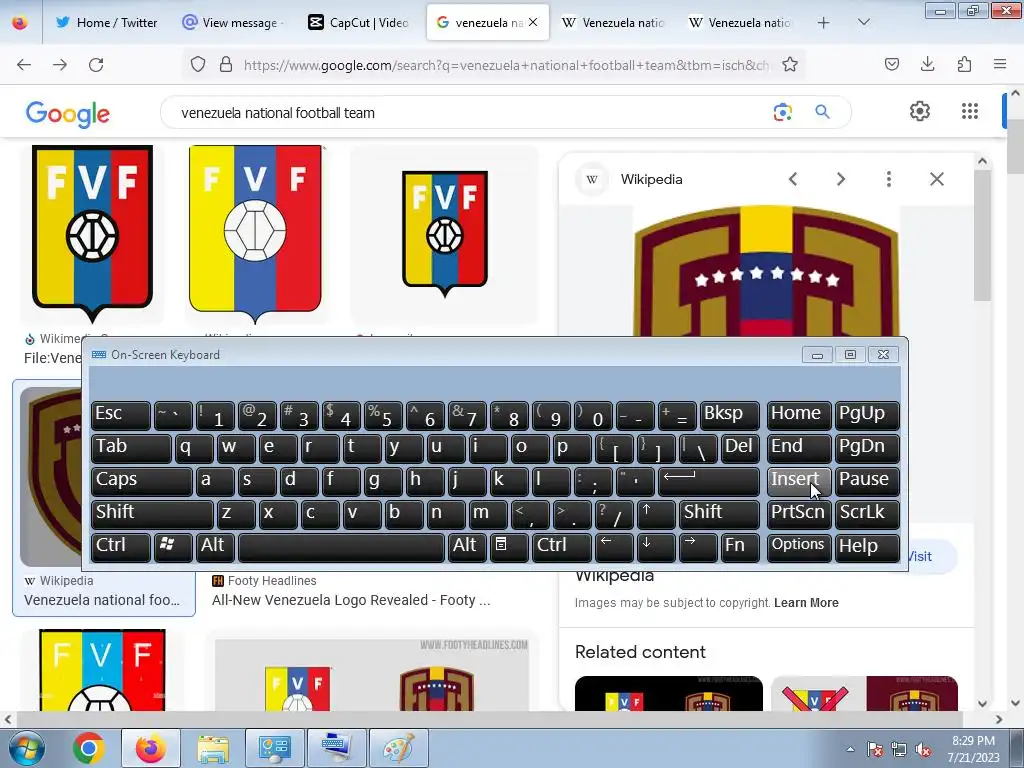
Task: Open the extensions puzzle icon
Action: [x=964, y=64]
